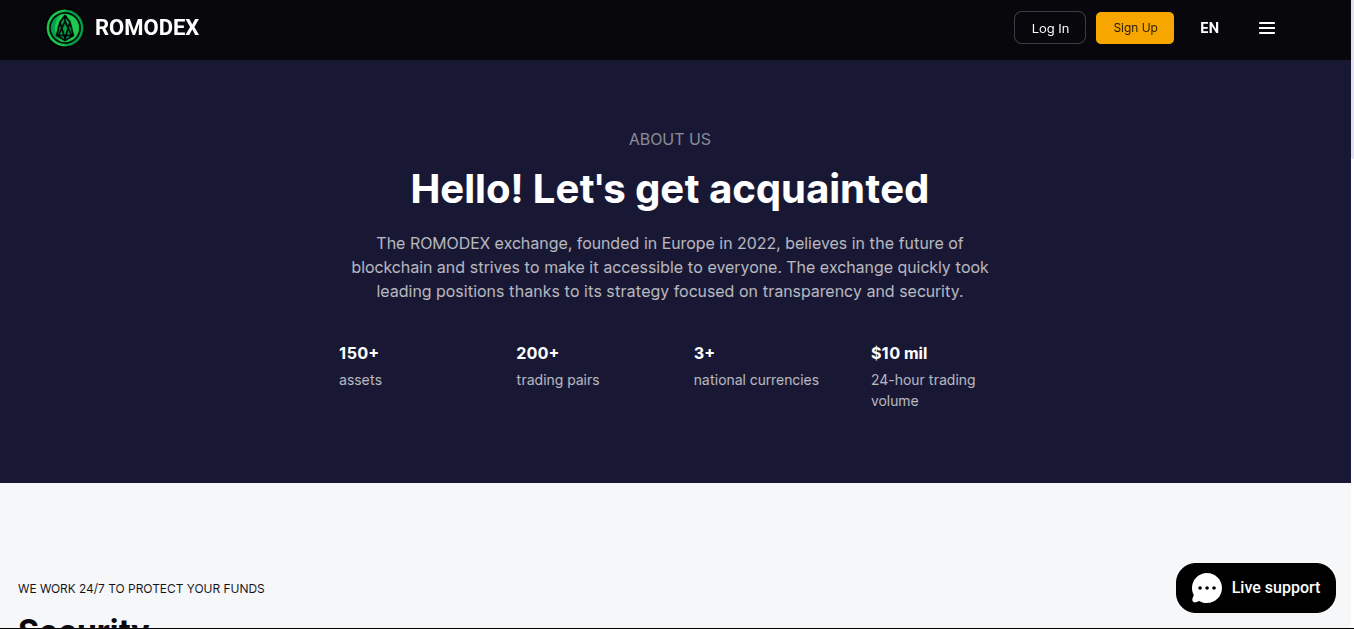
Task: Open the EN language selector
Action: (x=1209, y=28)
